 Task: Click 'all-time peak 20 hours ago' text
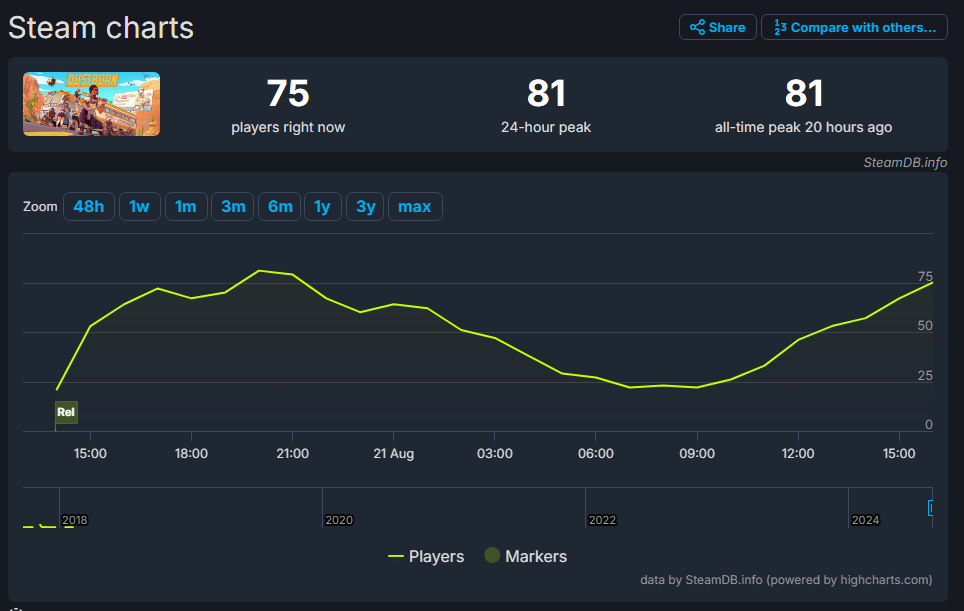tap(803, 127)
